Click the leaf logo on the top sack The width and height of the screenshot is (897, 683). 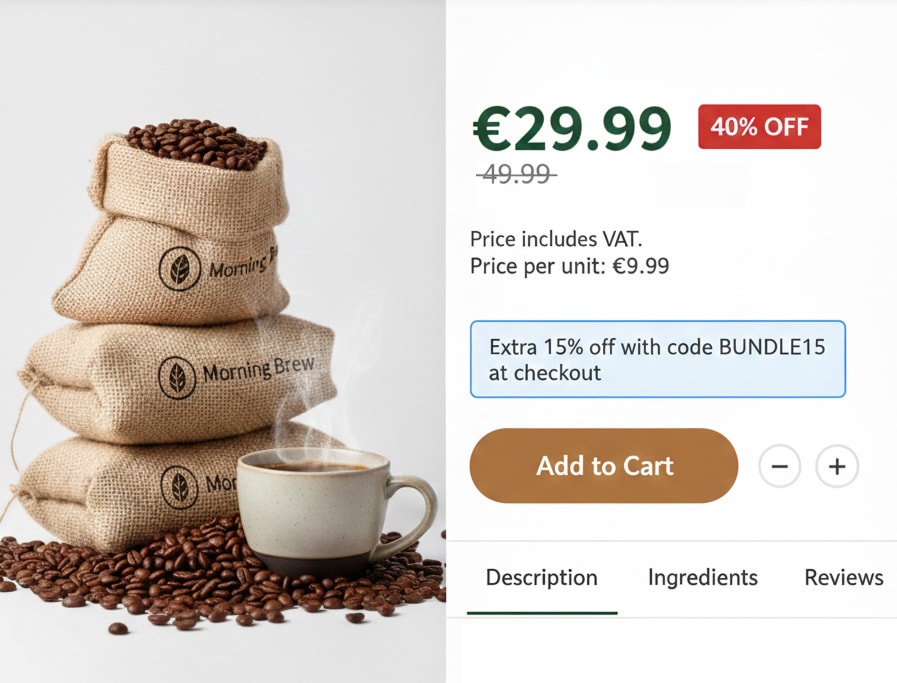(x=180, y=269)
